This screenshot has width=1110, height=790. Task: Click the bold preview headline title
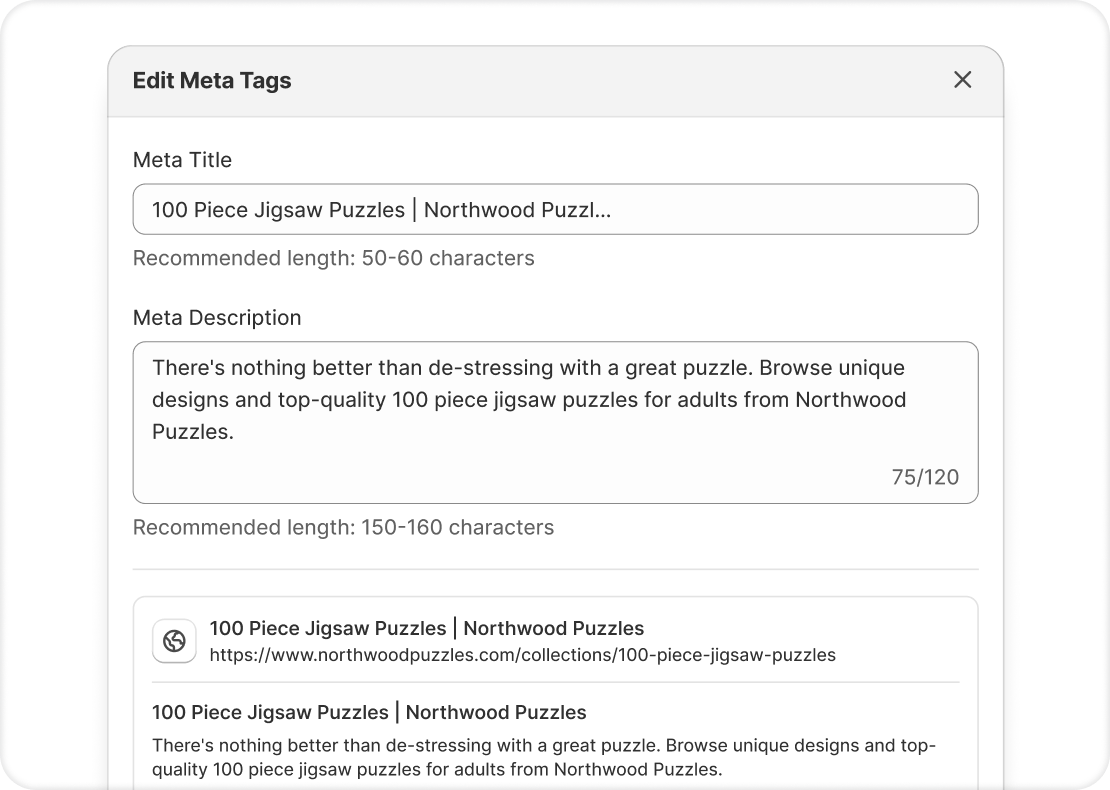(369, 713)
